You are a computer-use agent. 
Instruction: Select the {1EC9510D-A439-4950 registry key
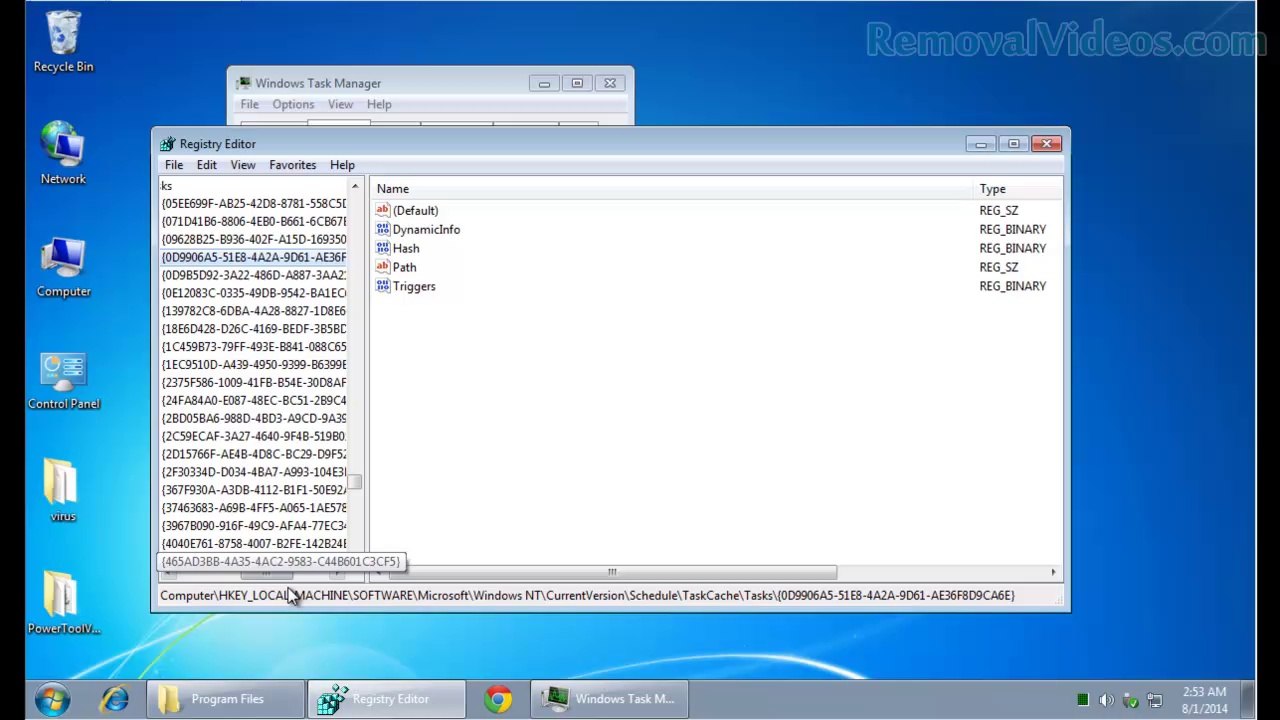(x=254, y=365)
